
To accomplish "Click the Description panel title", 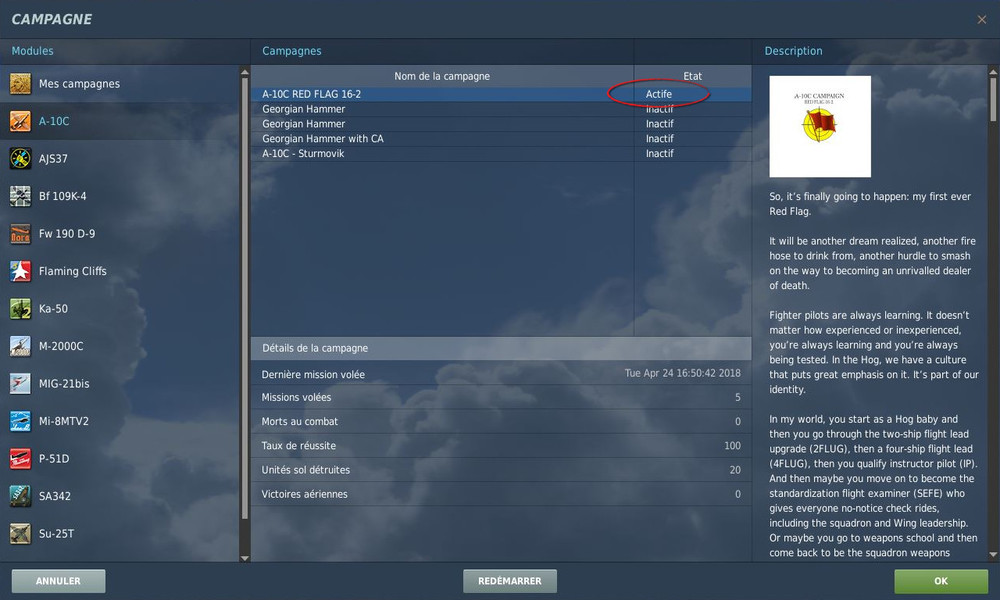I will [793, 51].
